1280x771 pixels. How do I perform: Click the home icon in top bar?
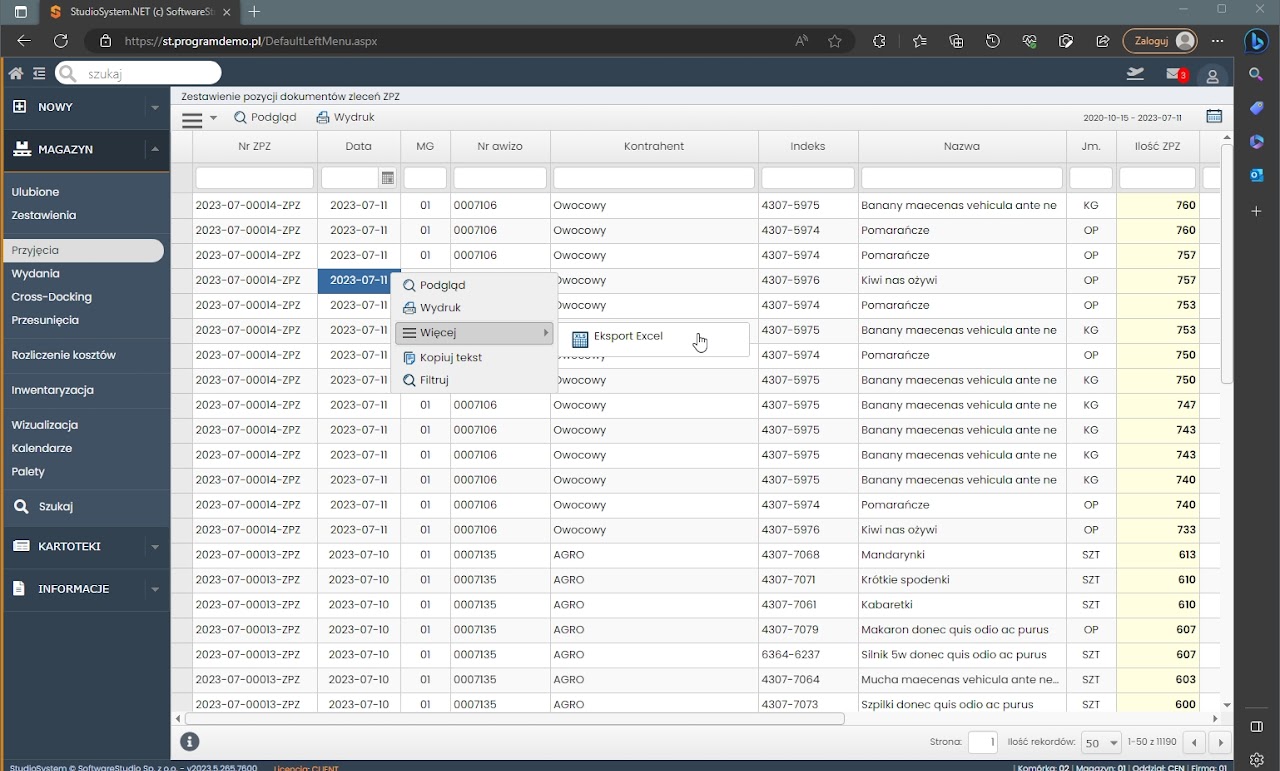click(16, 73)
